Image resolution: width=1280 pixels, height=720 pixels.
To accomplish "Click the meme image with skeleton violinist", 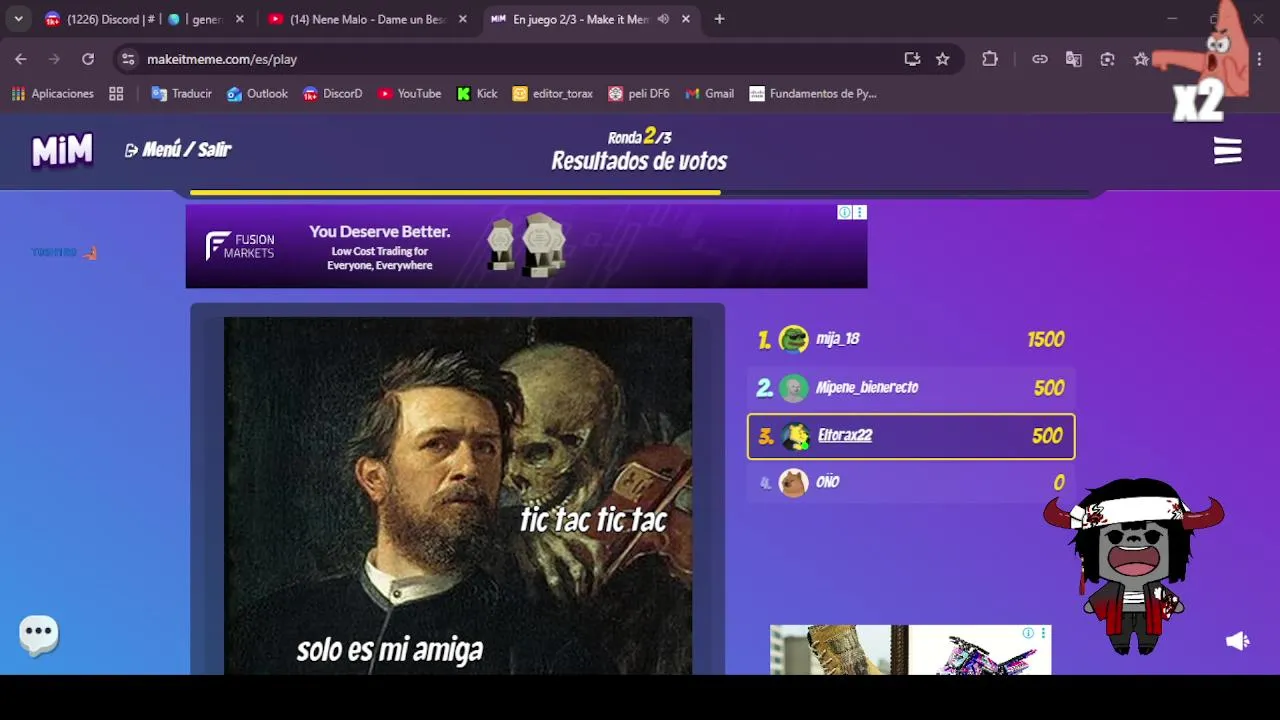I will (x=458, y=496).
